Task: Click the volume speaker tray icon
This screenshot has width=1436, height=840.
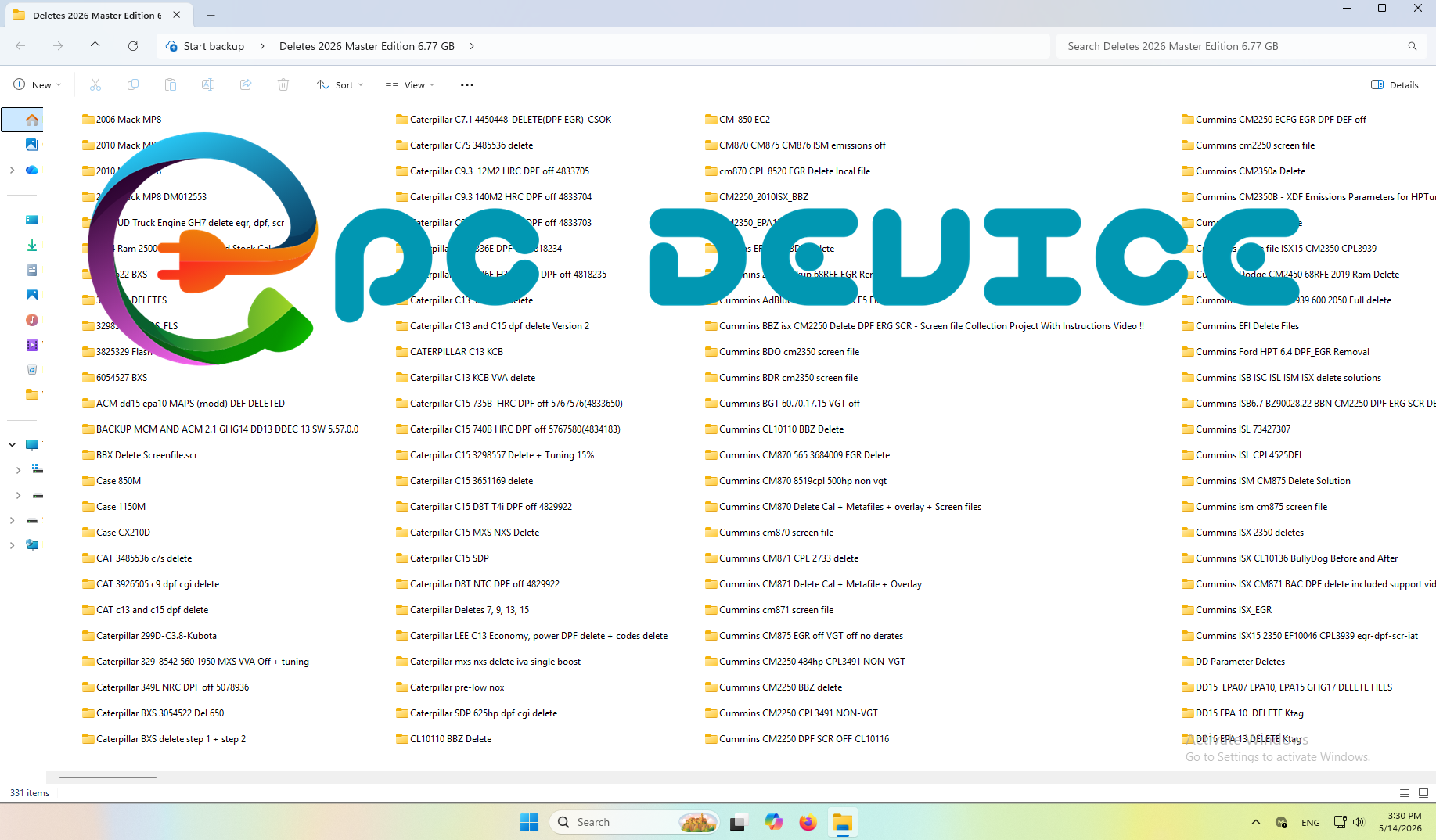Action: point(1358,822)
